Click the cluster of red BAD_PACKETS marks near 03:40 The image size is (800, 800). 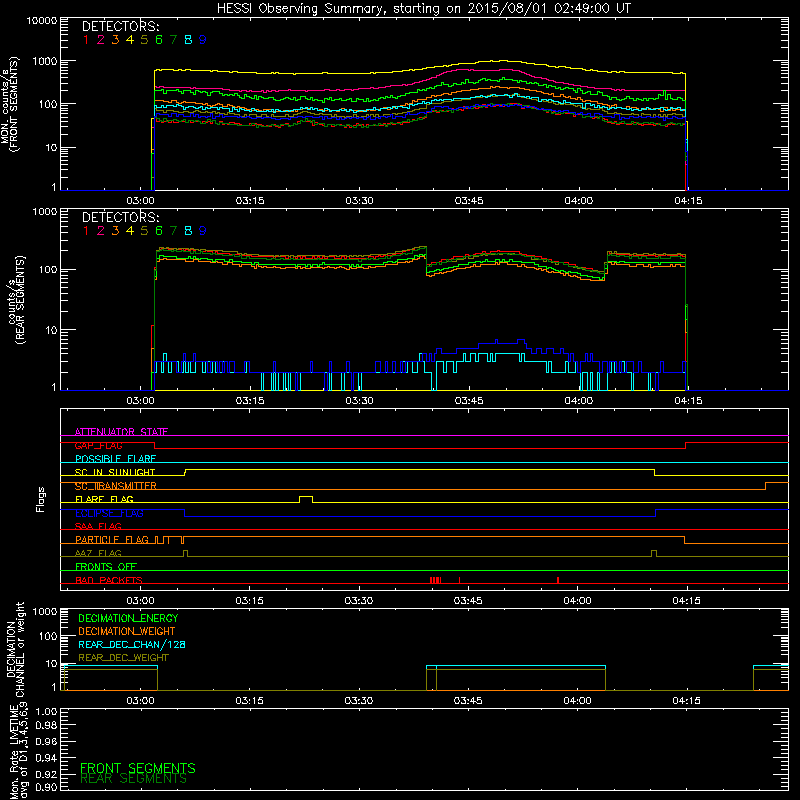[435, 580]
